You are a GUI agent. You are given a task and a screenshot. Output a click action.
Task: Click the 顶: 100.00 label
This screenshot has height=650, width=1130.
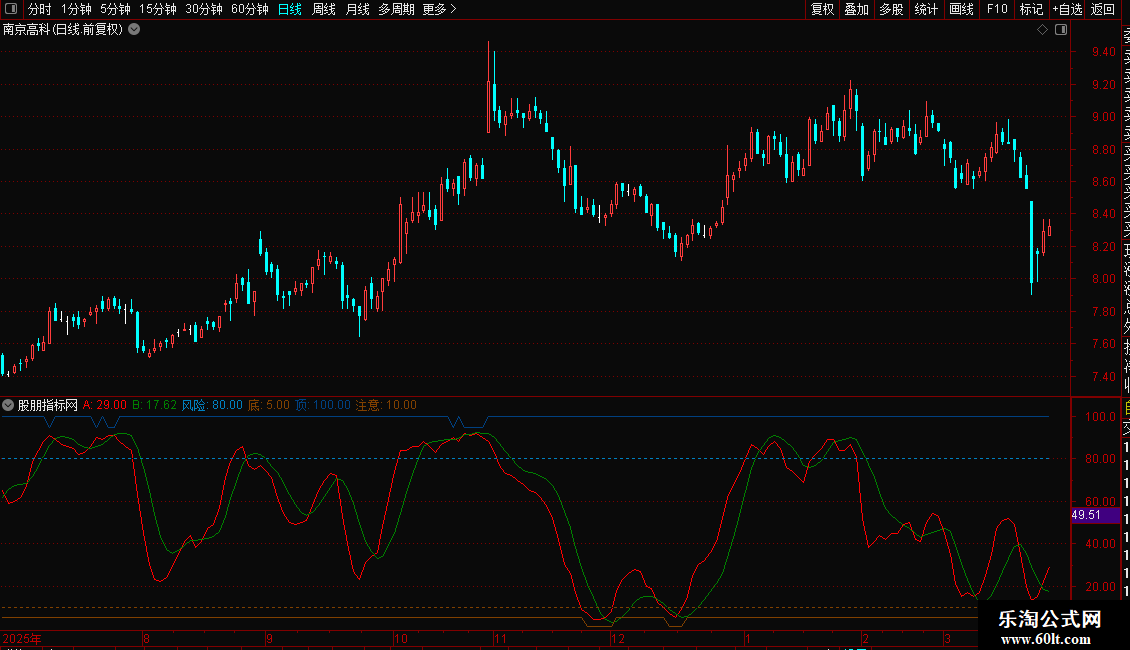pos(323,405)
